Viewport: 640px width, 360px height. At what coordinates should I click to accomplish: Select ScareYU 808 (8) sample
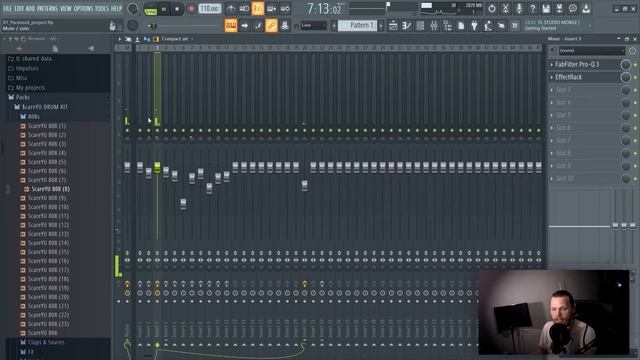coord(51,189)
